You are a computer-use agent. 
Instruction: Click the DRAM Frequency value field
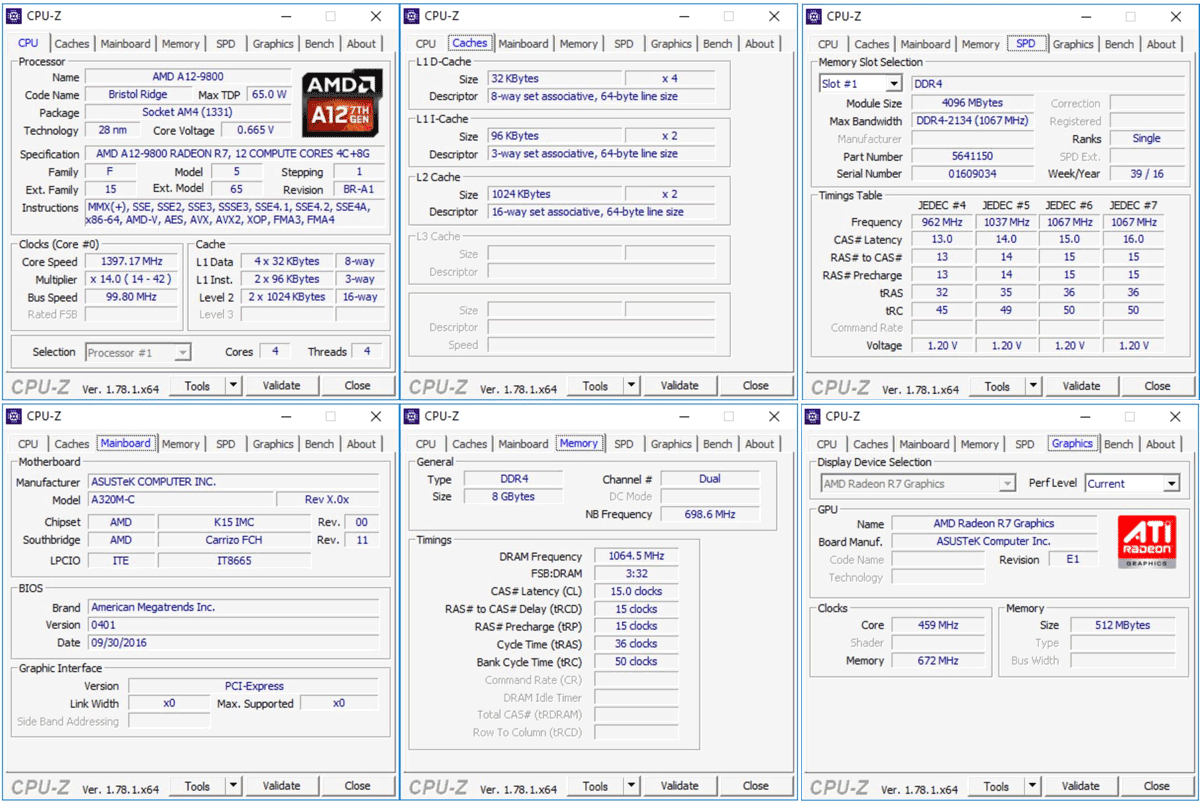[x=636, y=556]
